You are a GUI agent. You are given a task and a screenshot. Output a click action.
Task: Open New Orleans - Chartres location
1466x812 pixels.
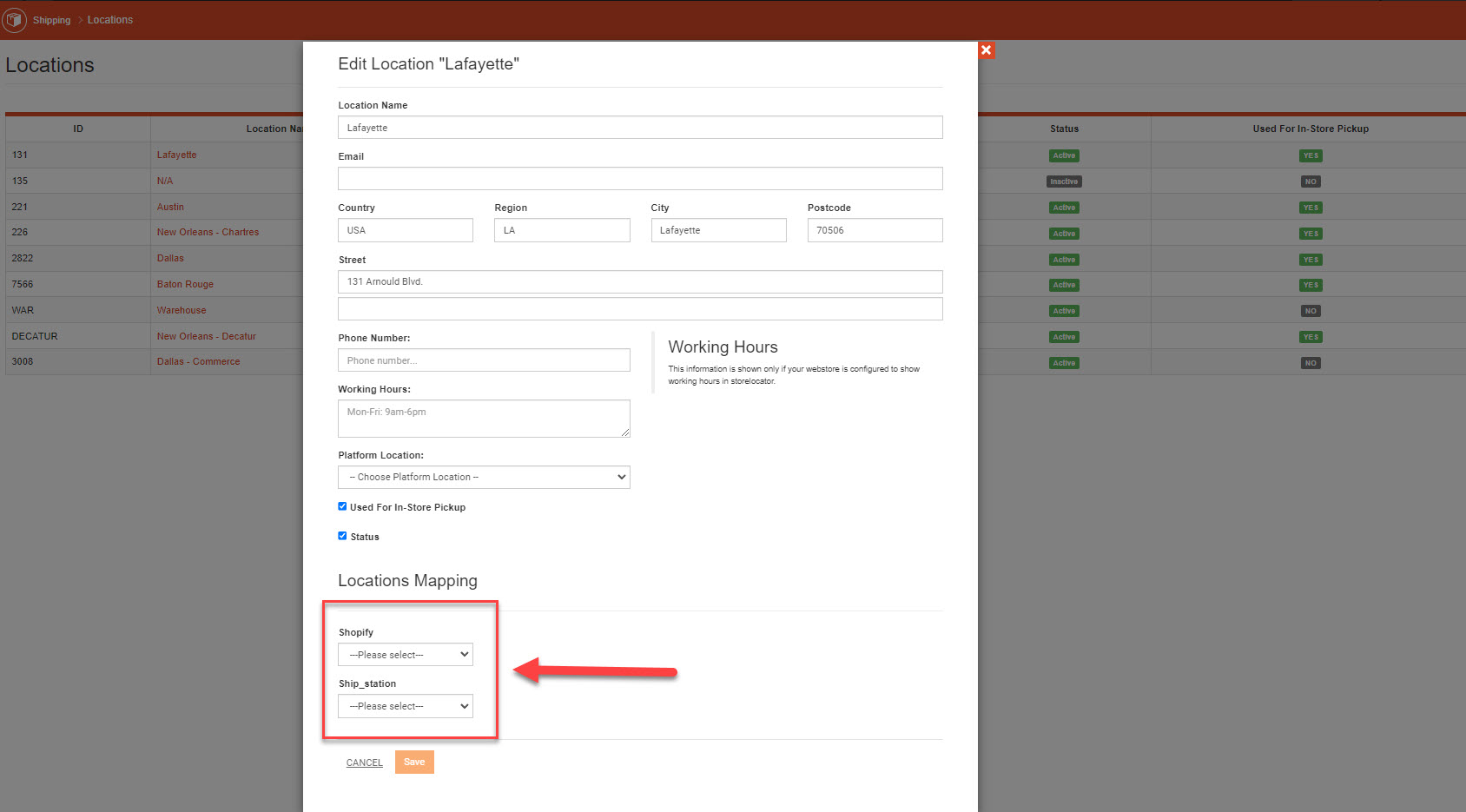(x=208, y=232)
